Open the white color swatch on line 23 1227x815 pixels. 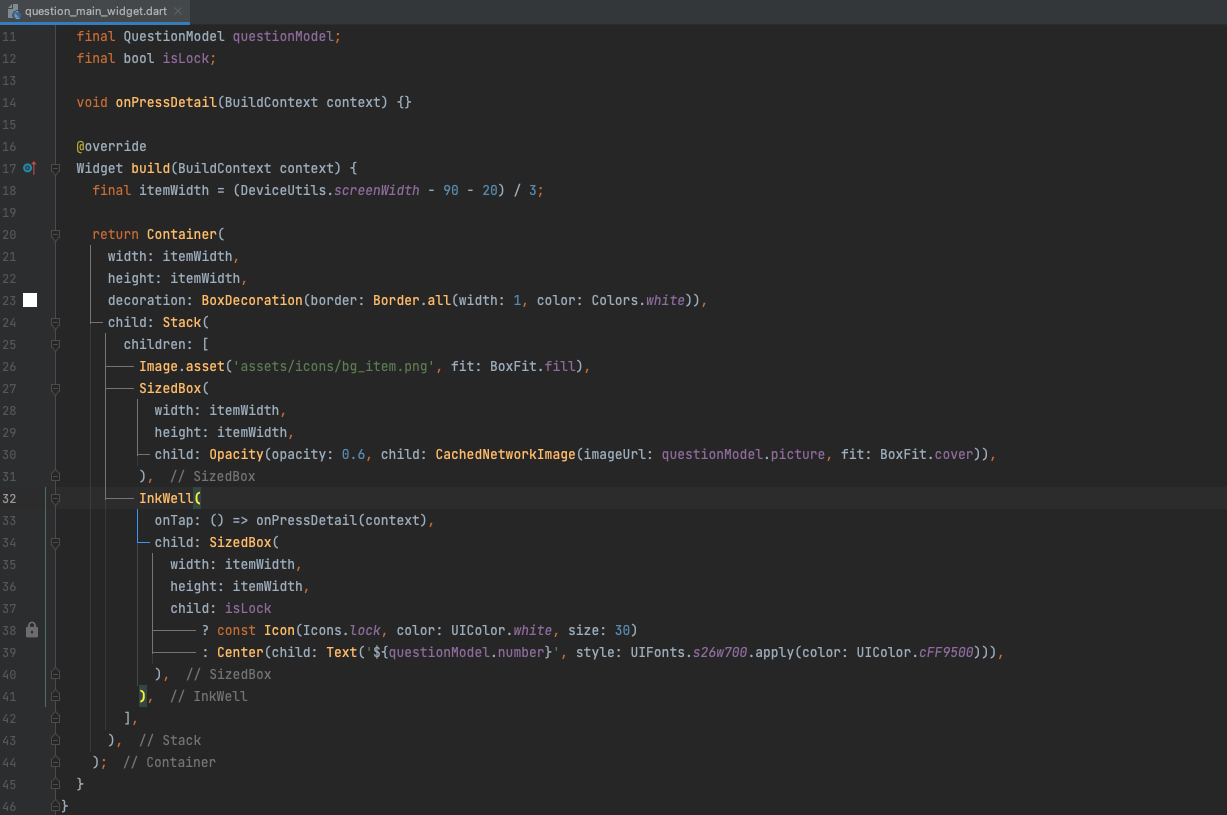coord(30,300)
